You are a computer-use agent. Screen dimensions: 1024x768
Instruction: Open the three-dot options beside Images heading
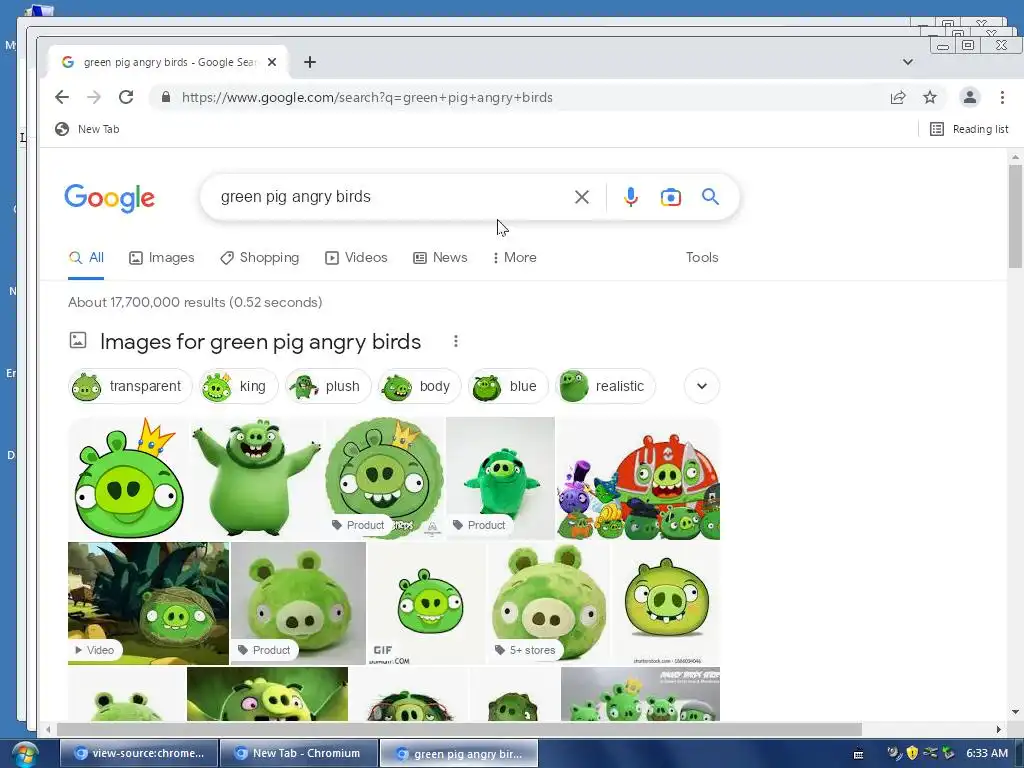(x=456, y=341)
